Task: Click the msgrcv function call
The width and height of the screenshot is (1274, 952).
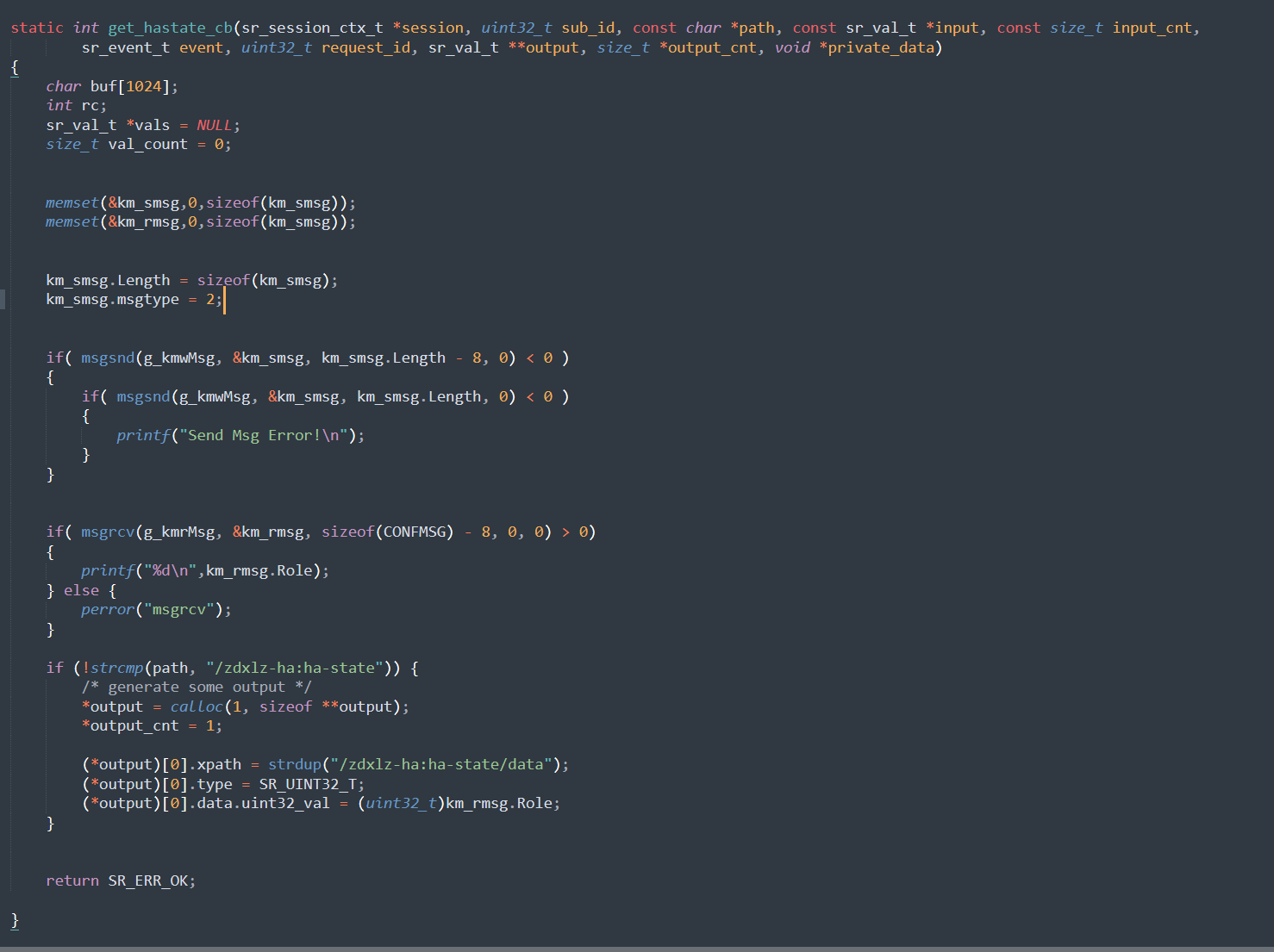Action: tap(107, 532)
